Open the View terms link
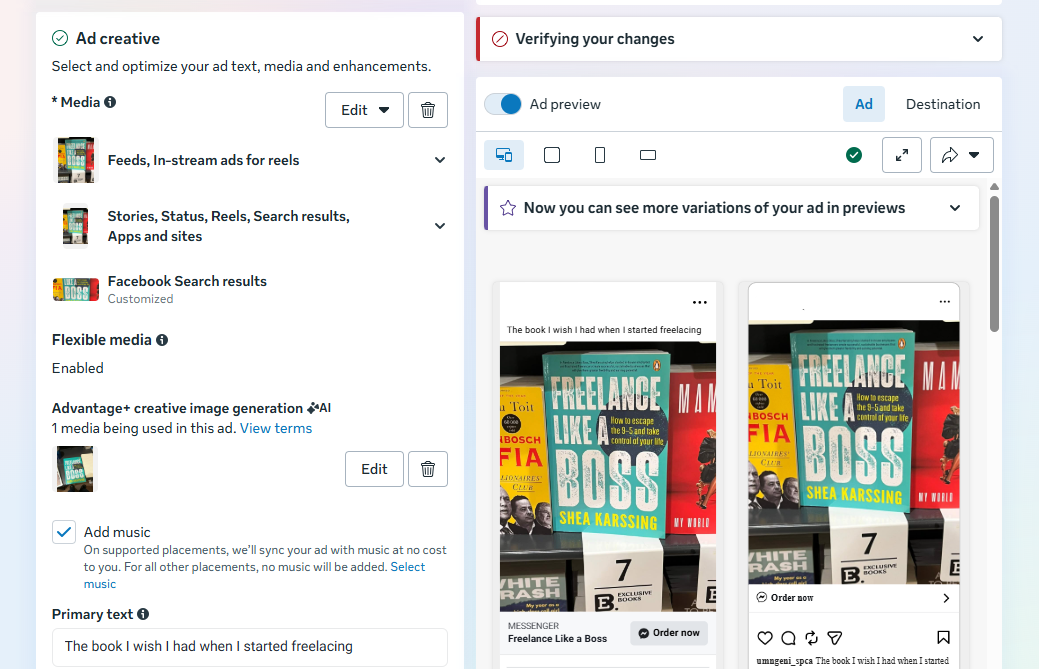 click(x=276, y=428)
